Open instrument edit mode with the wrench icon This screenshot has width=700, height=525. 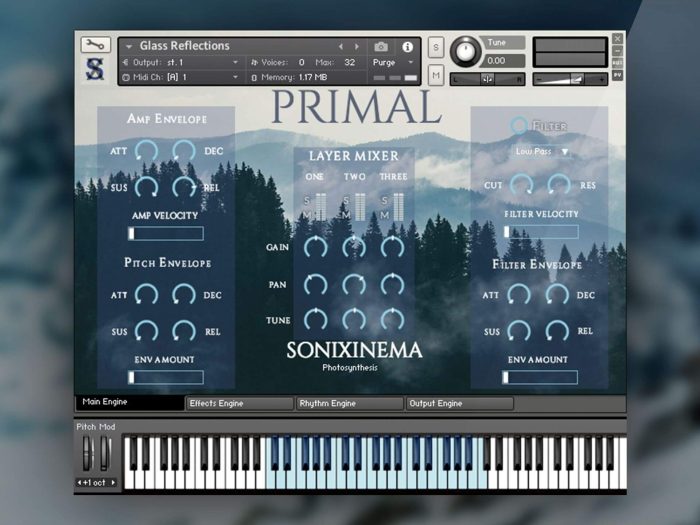pyautogui.click(x=96, y=45)
